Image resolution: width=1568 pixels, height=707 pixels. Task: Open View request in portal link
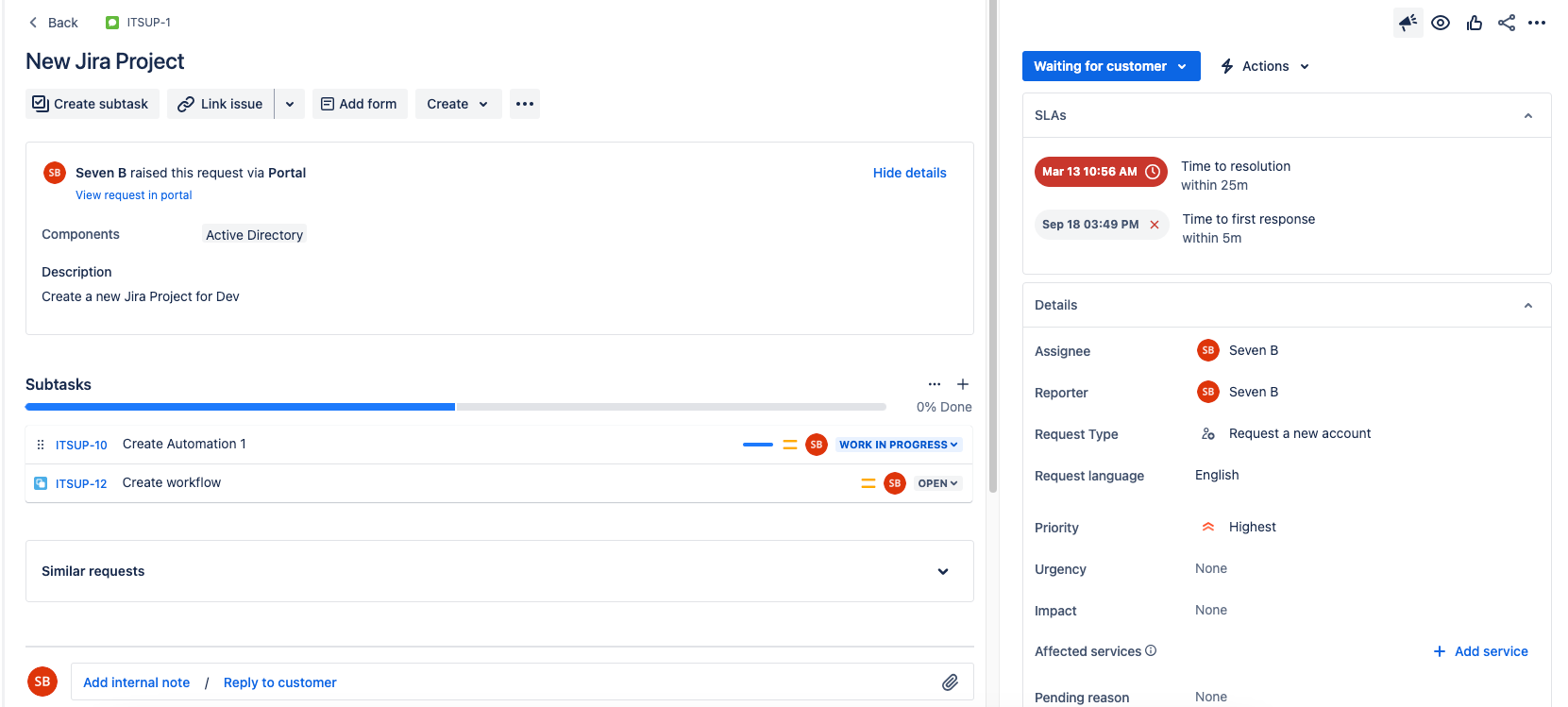133,195
